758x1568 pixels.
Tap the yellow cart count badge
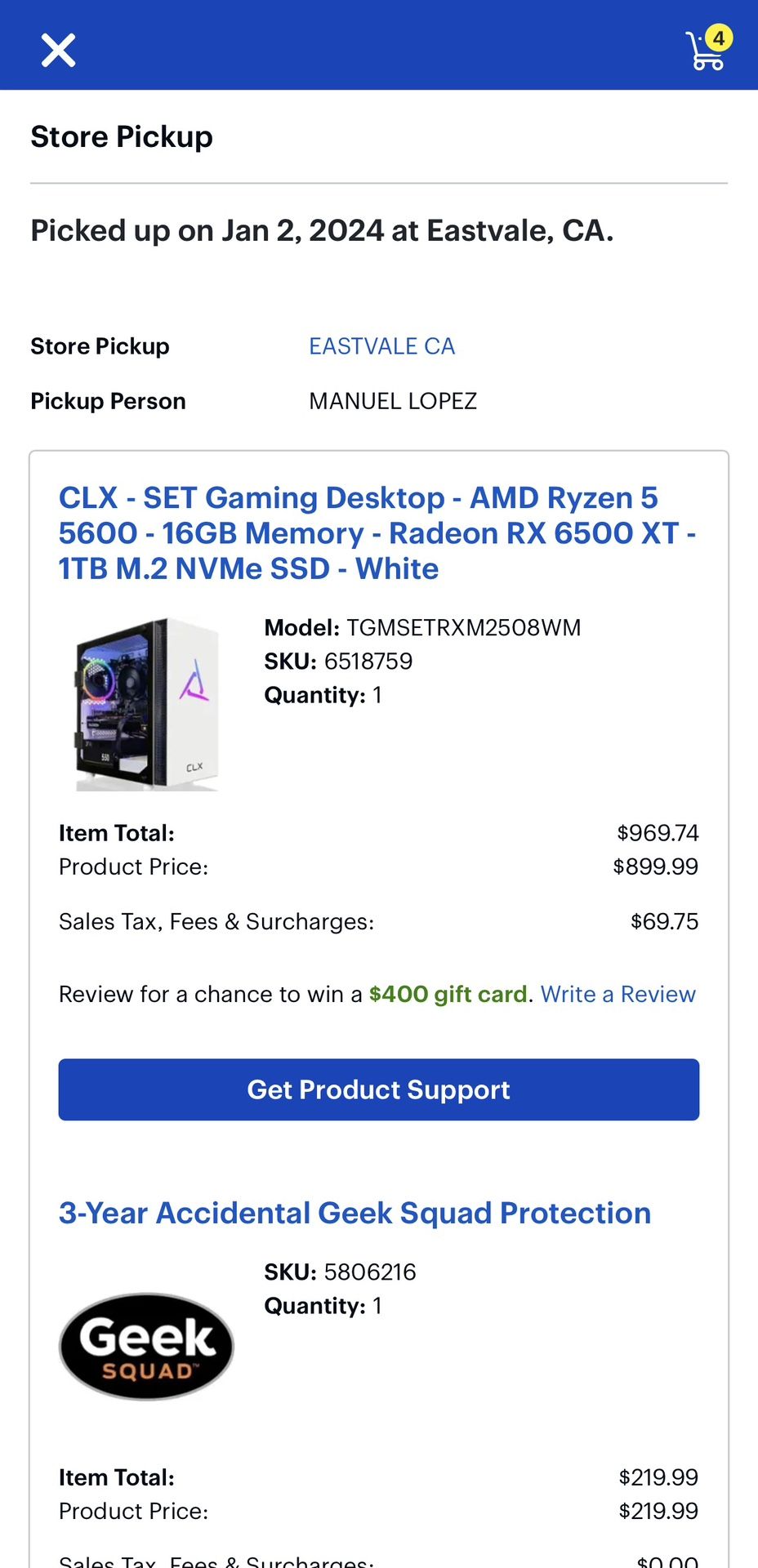point(719,38)
